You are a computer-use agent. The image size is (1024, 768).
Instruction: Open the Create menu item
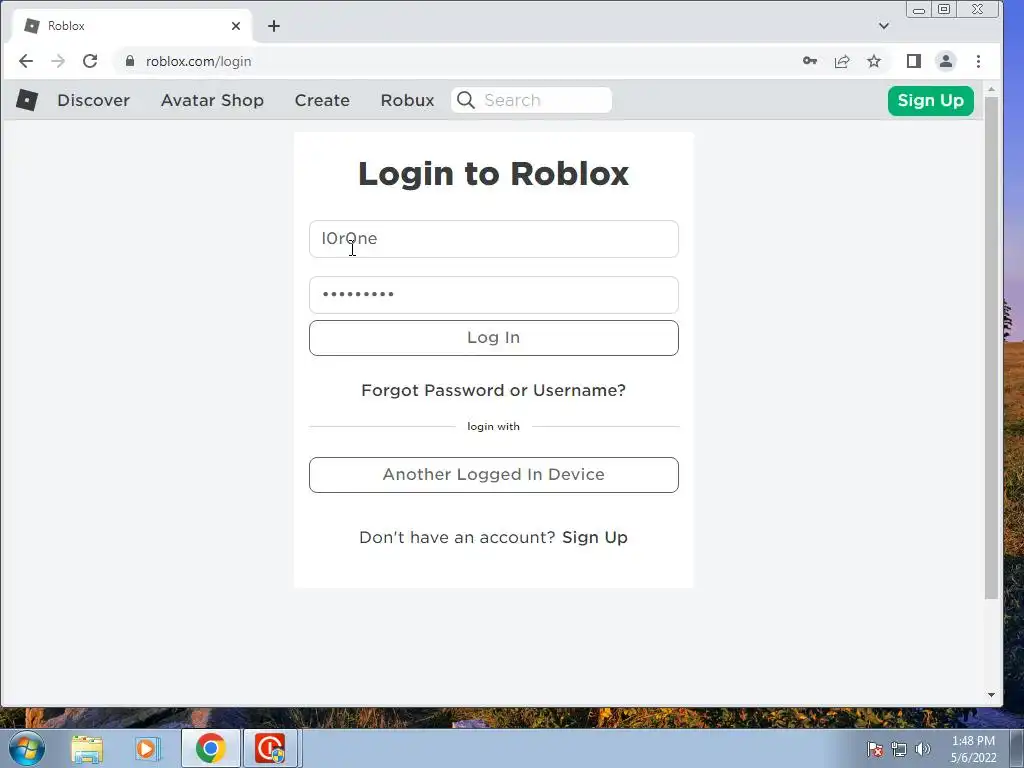point(322,100)
